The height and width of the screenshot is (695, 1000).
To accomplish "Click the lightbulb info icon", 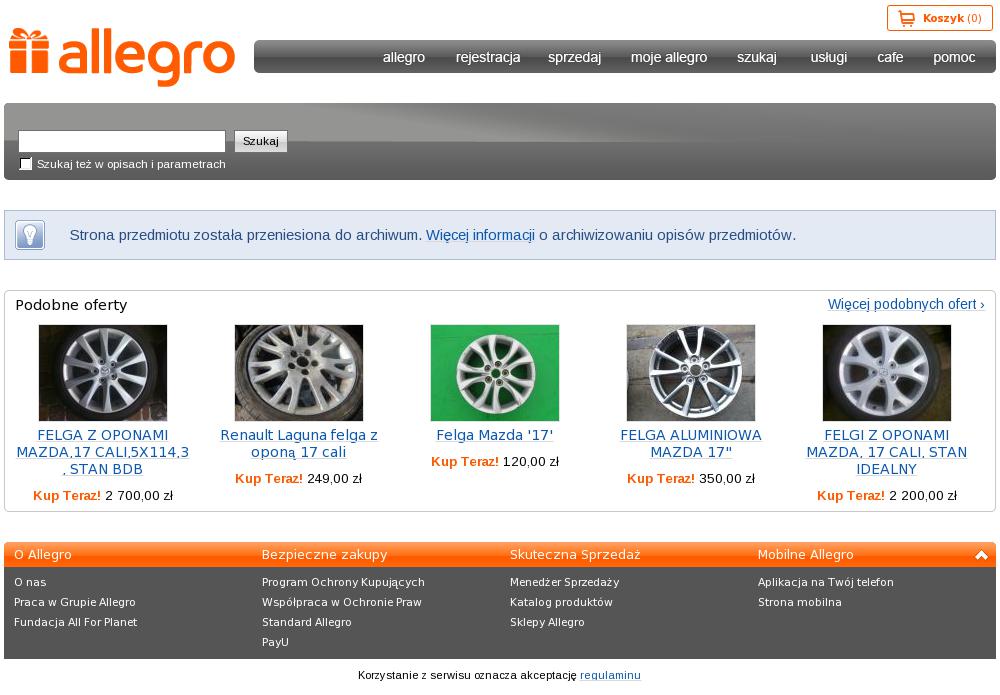I will [30, 235].
